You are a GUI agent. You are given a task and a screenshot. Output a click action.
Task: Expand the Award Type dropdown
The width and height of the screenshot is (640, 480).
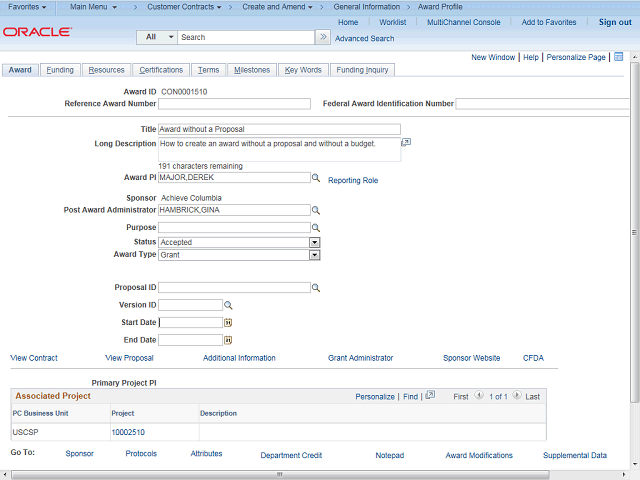pyautogui.click(x=314, y=255)
